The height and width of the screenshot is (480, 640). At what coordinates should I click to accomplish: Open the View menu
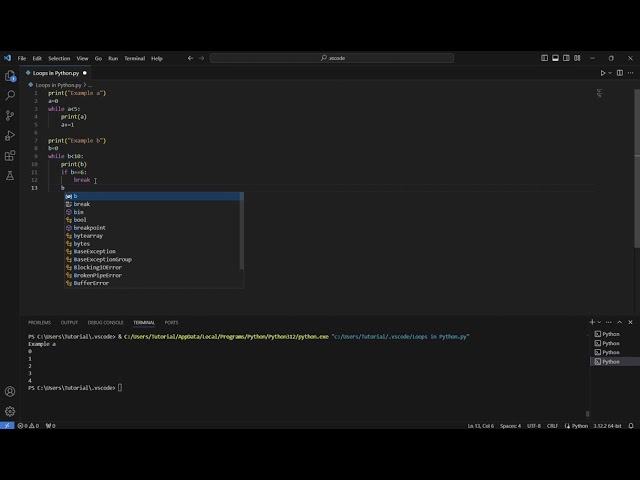[x=82, y=58]
